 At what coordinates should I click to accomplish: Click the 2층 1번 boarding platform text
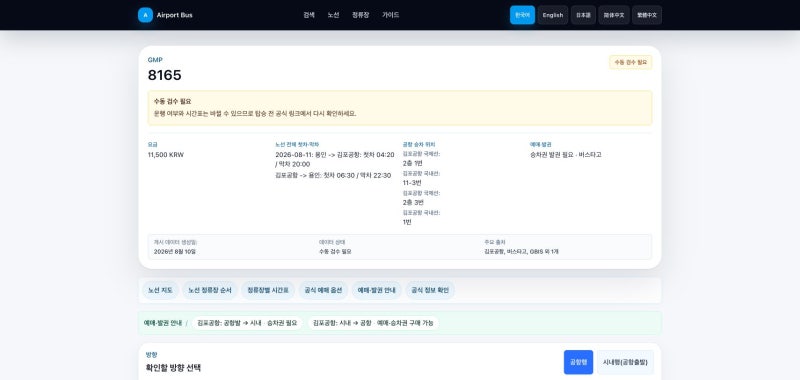coord(413,163)
